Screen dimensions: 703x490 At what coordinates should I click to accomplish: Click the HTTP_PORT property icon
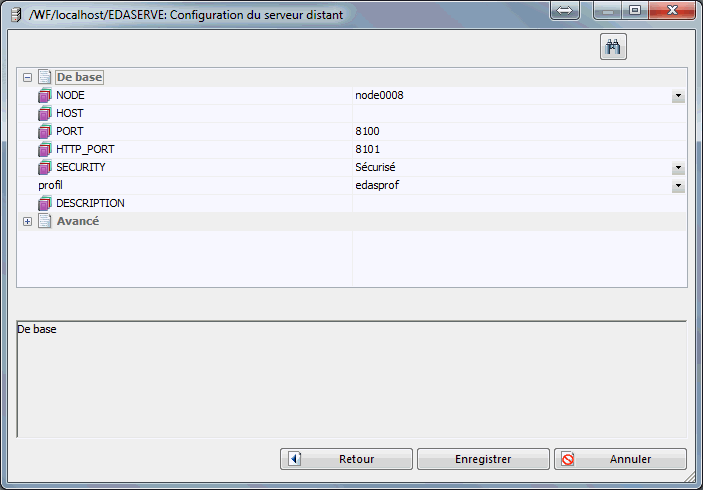click(x=44, y=149)
